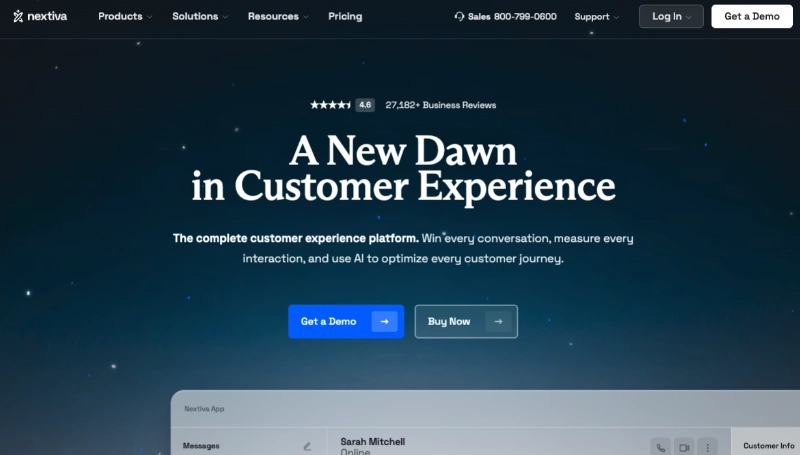Click Get a Demo in header

[x=752, y=16]
